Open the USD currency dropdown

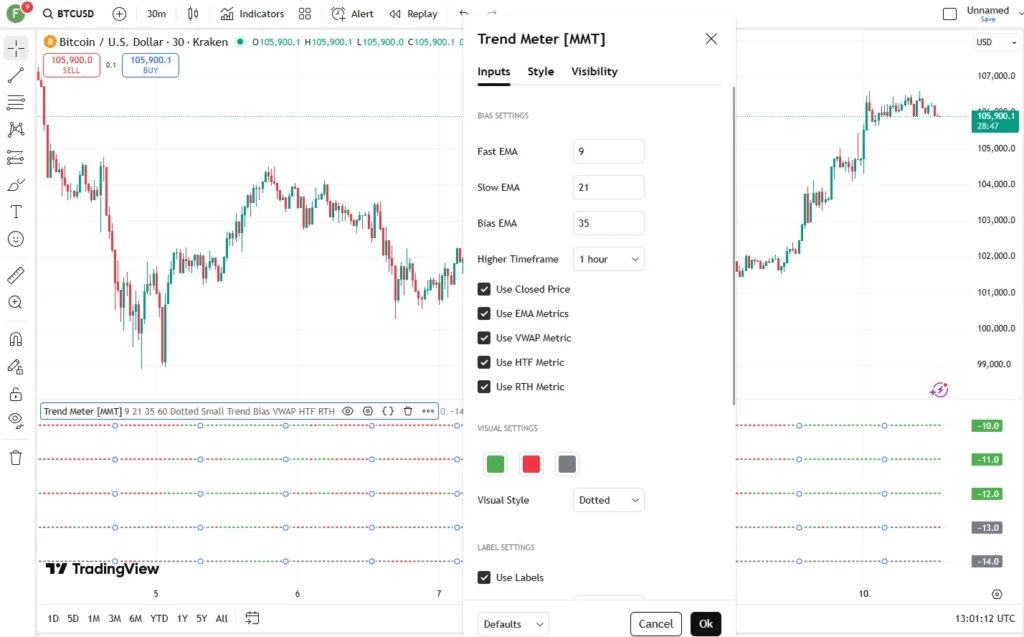(x=995, y=42)
